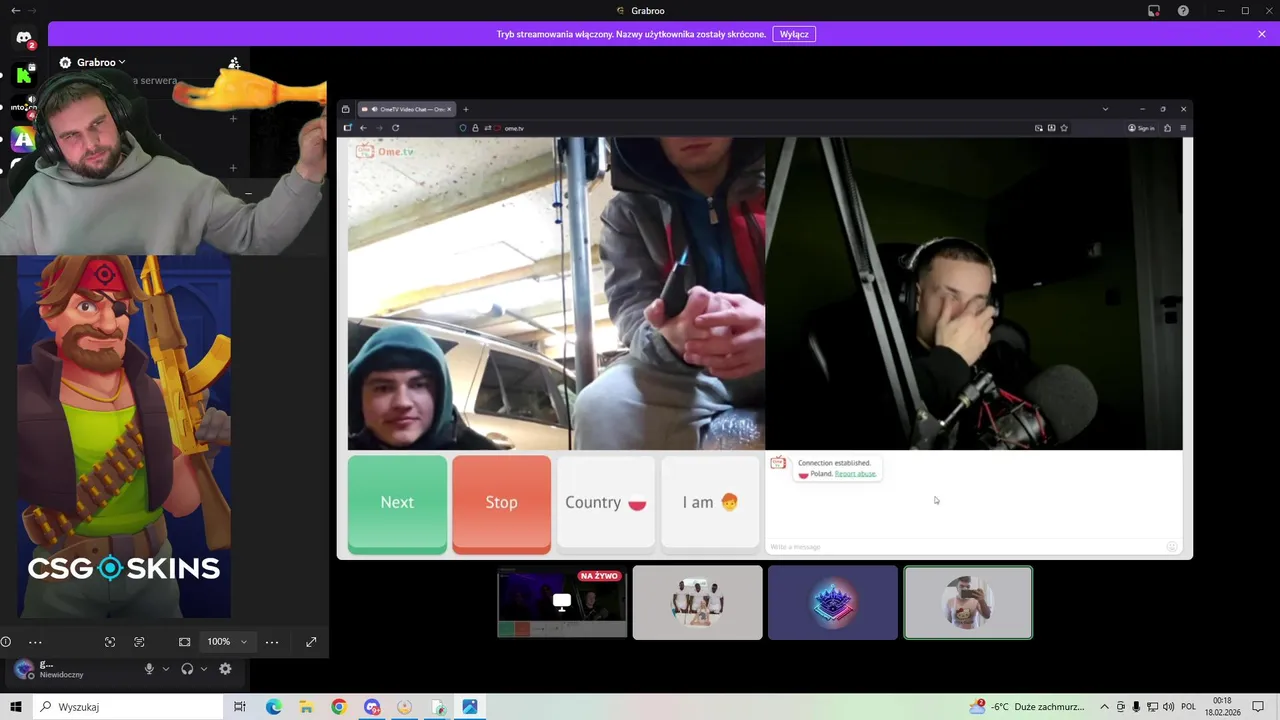Select the second participant thumbnail
The width and height of the screenshot is (1280, 720).
697,603
